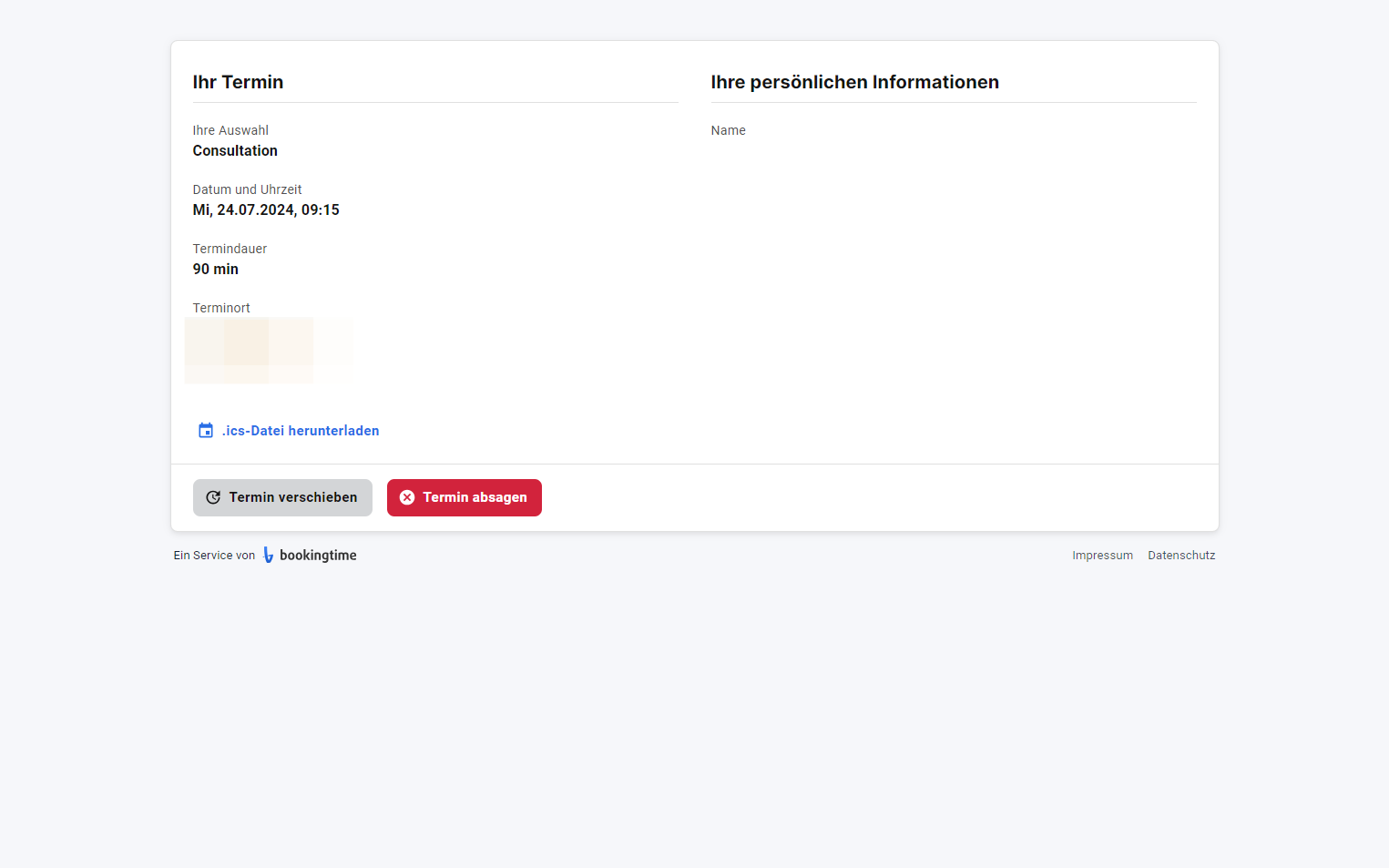This screenshot has height=868, width=1389.
Task: Click the Name label
Action: point(729,131)
